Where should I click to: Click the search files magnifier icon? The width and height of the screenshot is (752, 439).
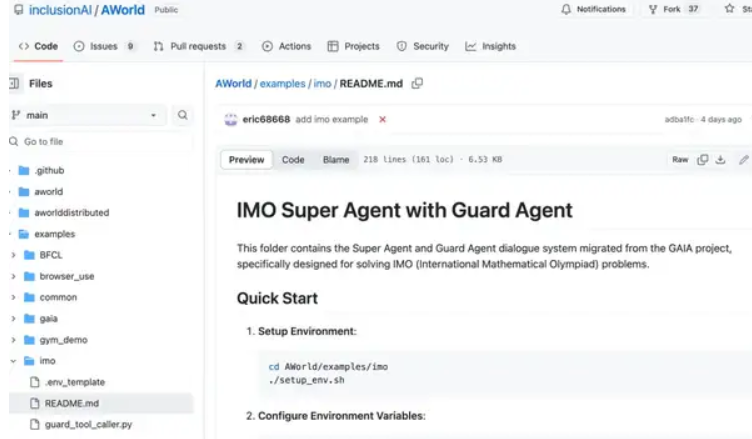click(182, 116)
